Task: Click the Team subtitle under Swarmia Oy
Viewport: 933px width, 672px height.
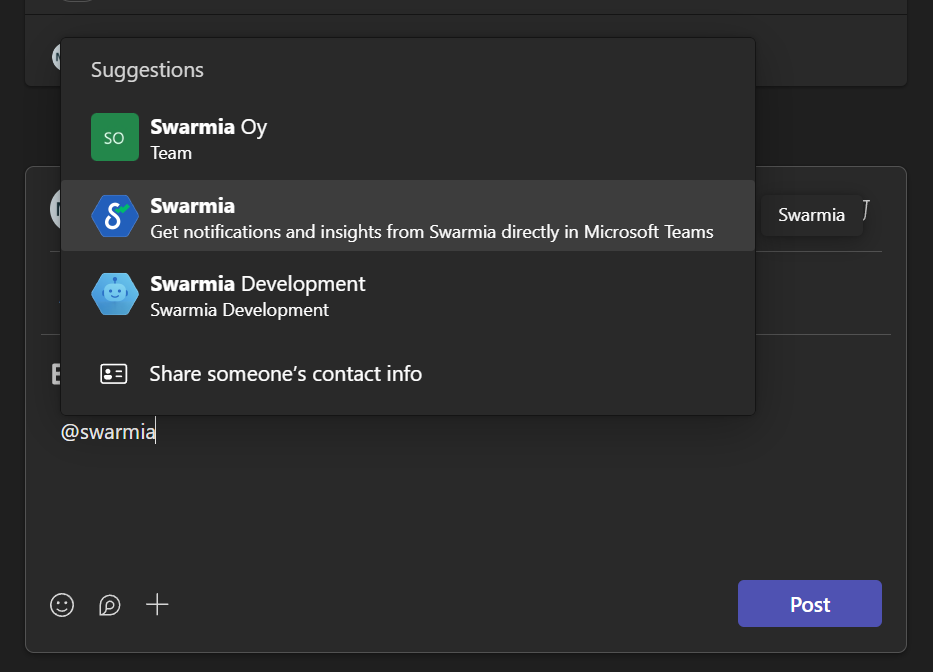Action: (171, 153)
